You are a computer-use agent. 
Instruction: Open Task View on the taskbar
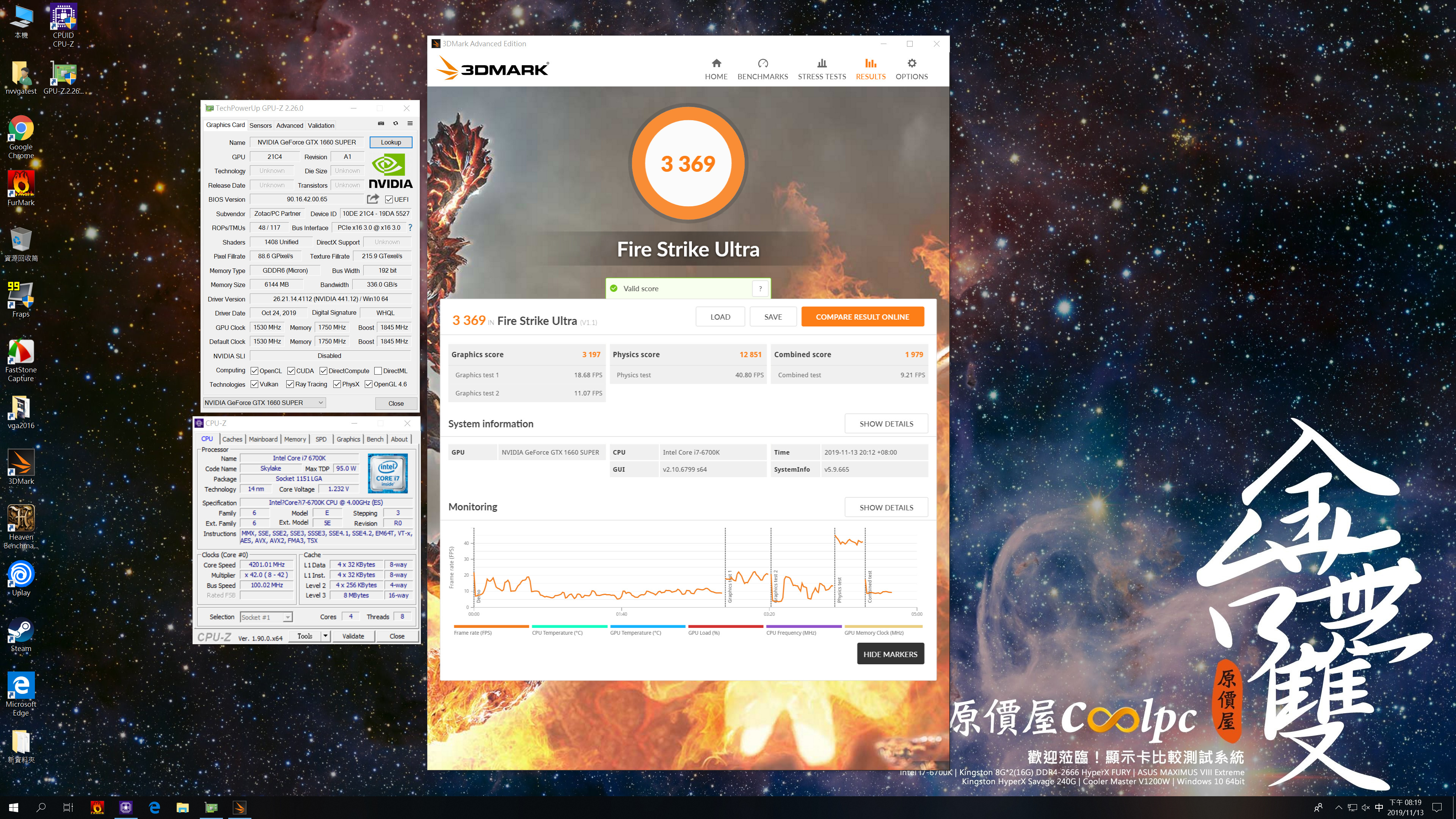click(x=68, y=808)
